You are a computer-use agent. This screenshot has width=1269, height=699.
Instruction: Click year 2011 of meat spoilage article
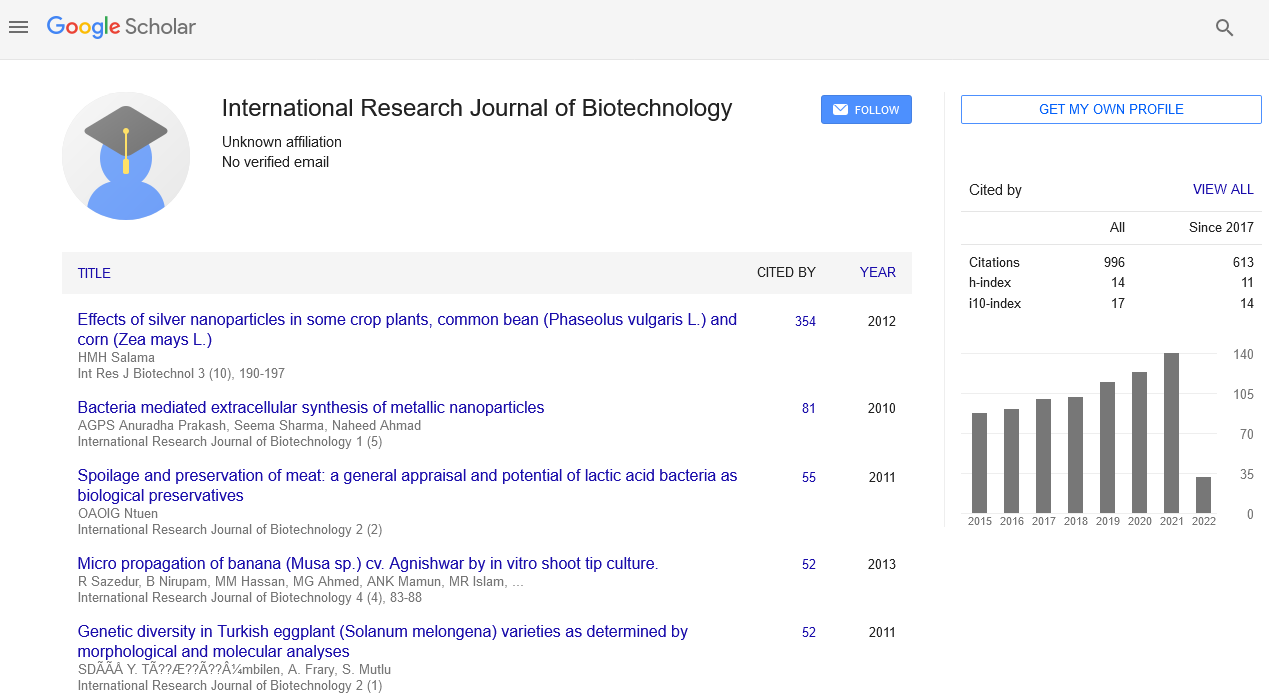[882, 477]
